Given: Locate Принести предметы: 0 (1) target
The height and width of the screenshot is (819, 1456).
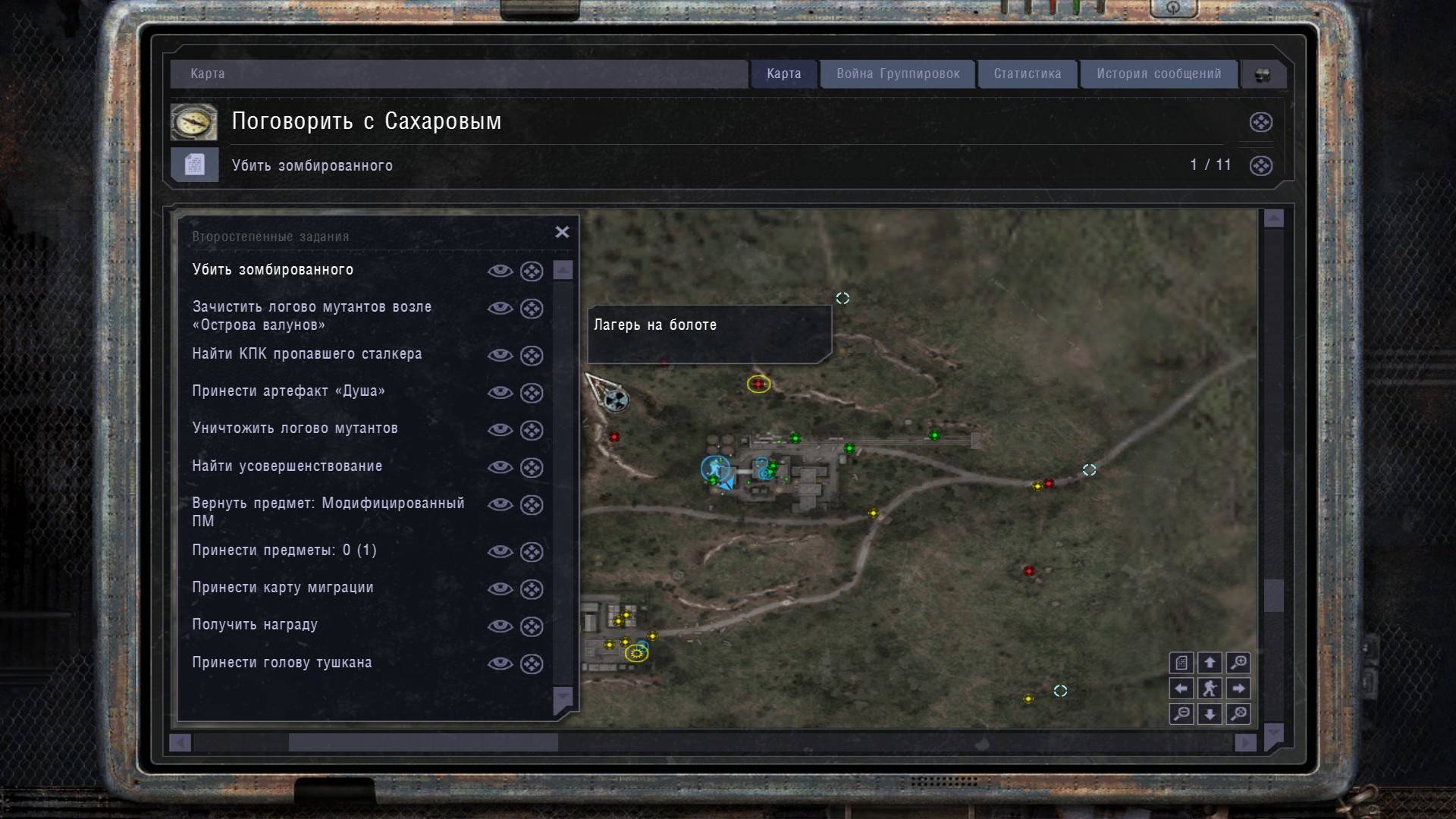Looking at the screenshot, I should coord(532,552).
